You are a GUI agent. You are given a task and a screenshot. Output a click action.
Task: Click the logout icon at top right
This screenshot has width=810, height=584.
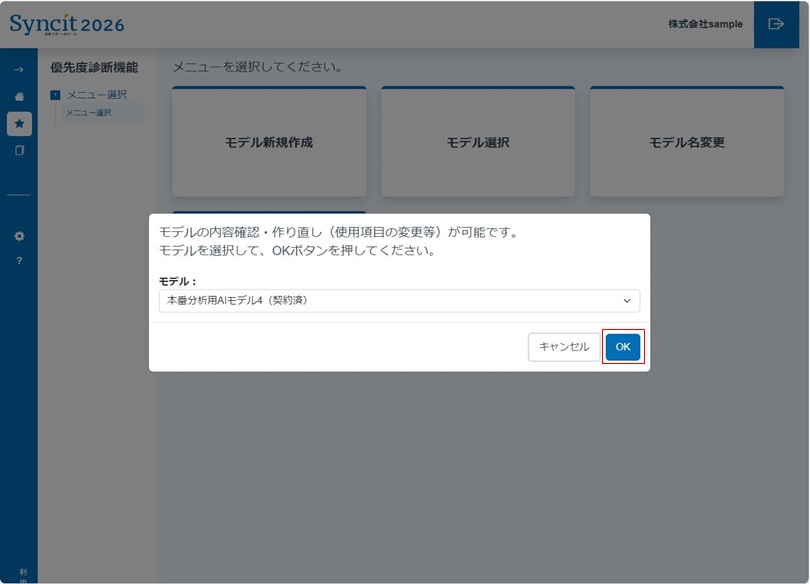tap(779, 24)
